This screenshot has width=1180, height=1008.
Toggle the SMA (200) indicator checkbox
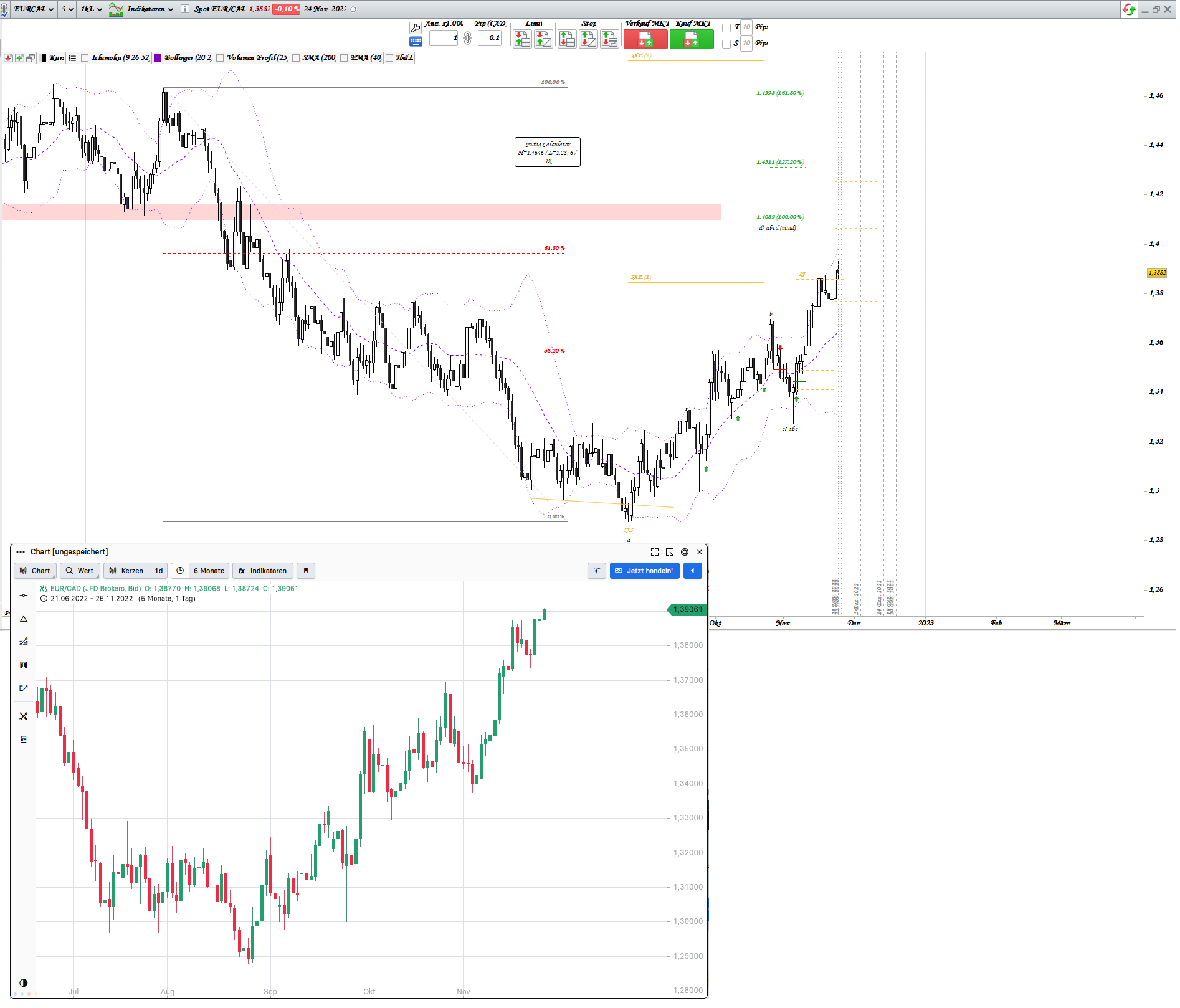pos(296,58)
